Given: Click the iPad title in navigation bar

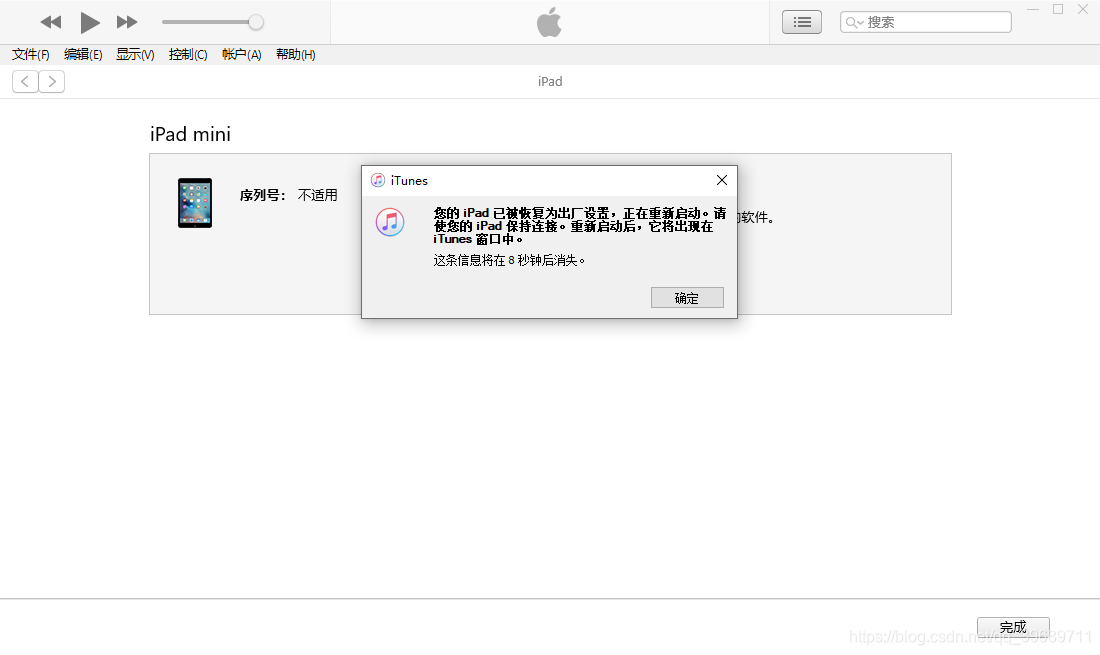Looking at the screenshot, I should [550, 82].
